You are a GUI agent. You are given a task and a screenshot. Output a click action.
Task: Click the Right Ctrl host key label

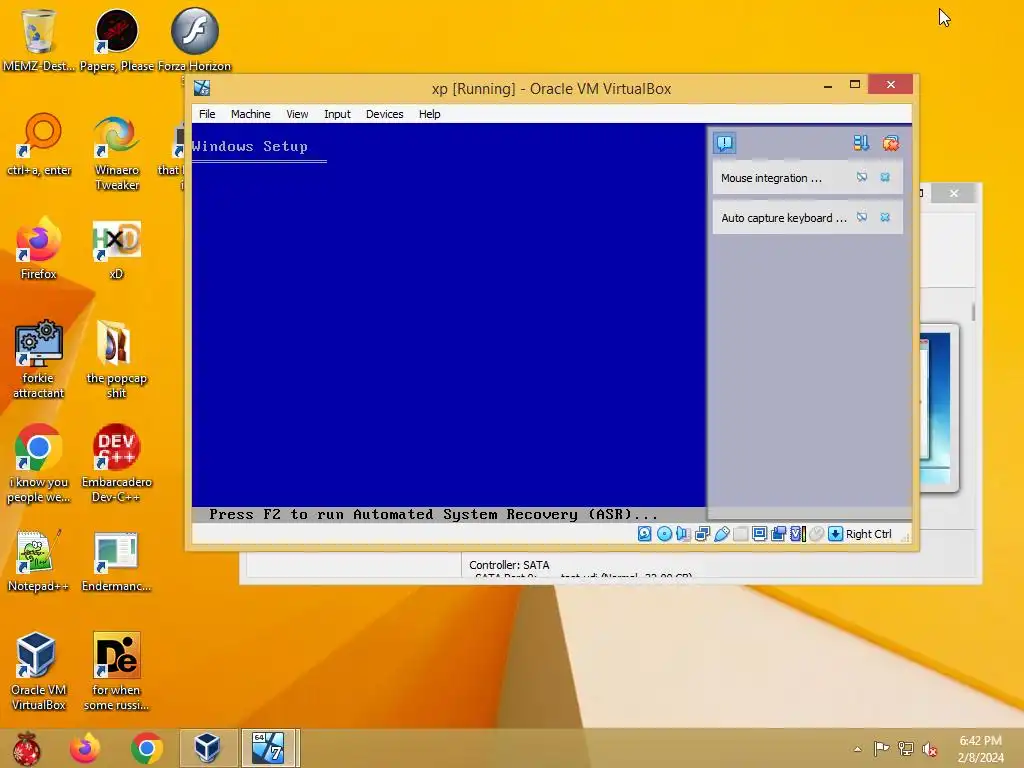pos(869,534)
